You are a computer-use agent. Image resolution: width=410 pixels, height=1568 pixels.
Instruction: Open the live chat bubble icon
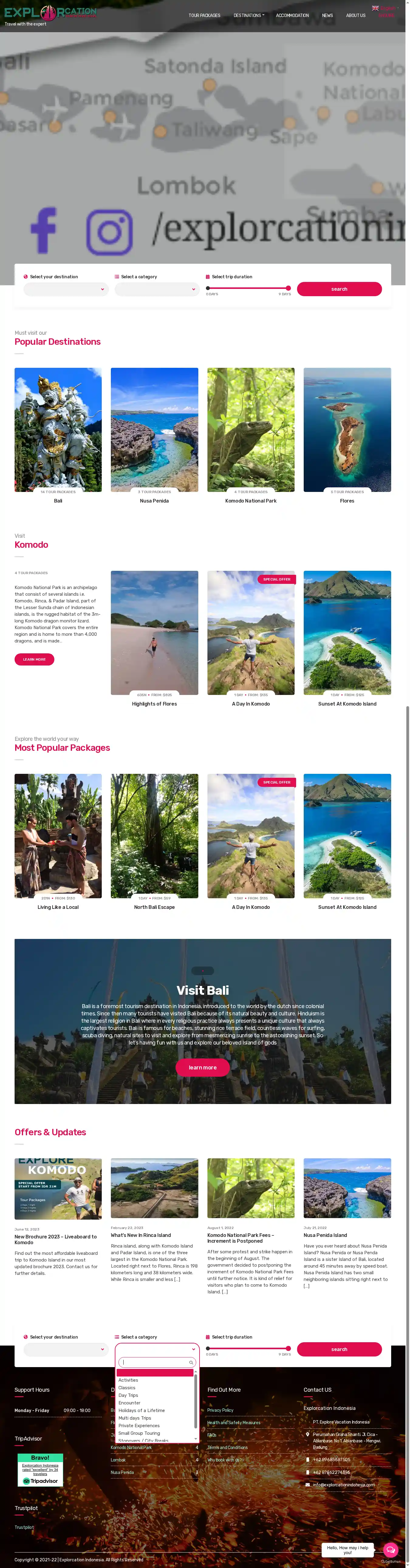point(391,1550)
